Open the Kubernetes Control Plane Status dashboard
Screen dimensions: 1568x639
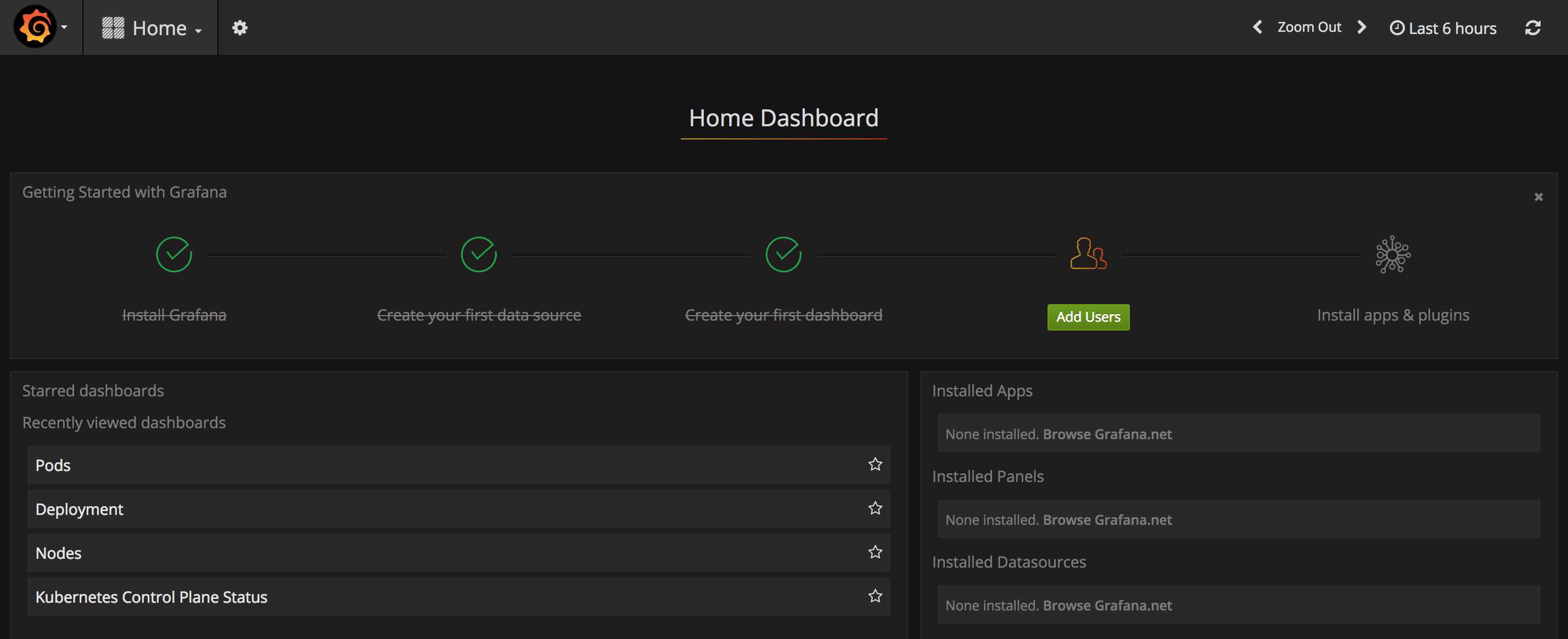(x=151, y=596)
